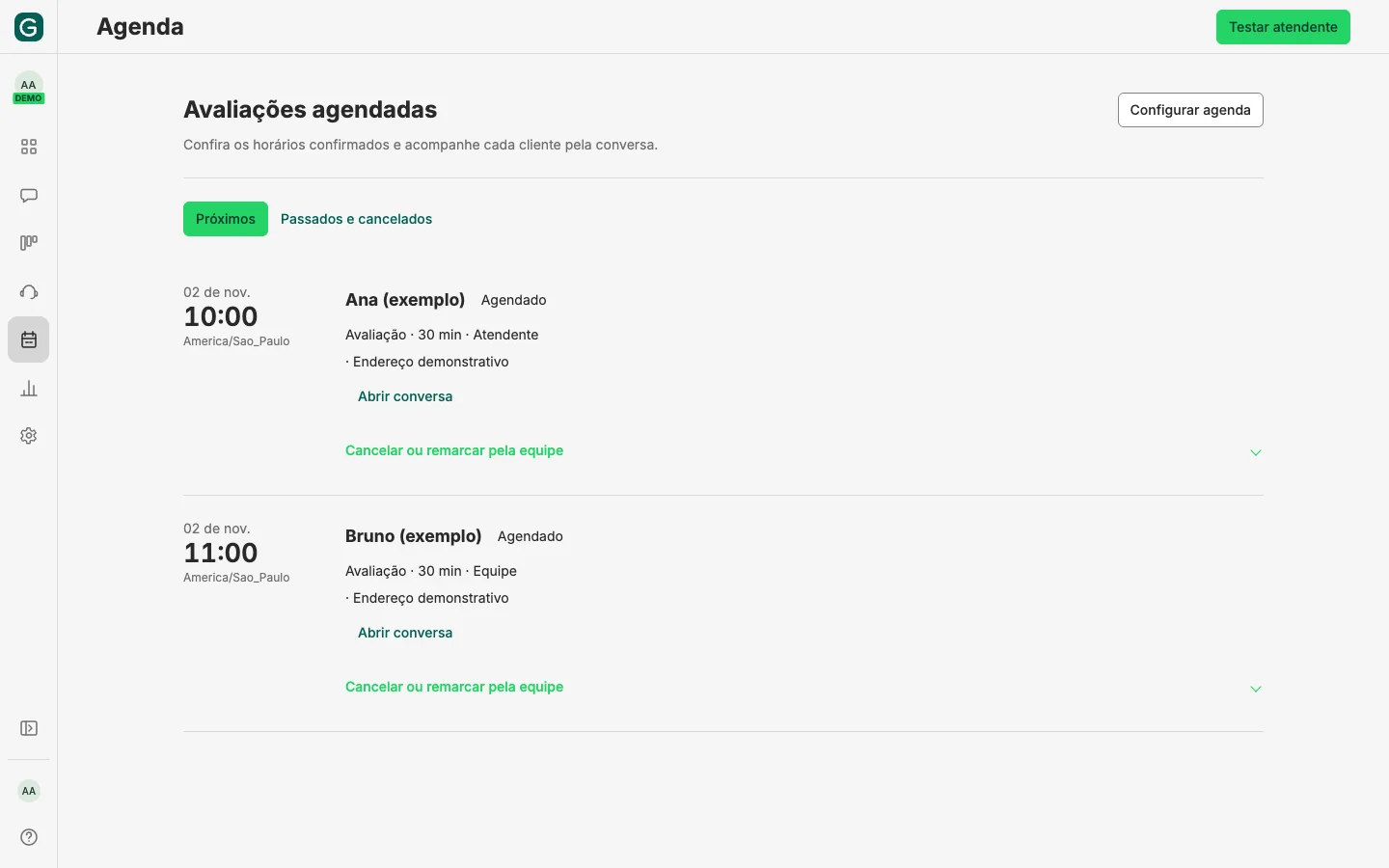Click 'Configurar agenda' button
This screenshot has height=868, width=1389.
coord(1190,110)
